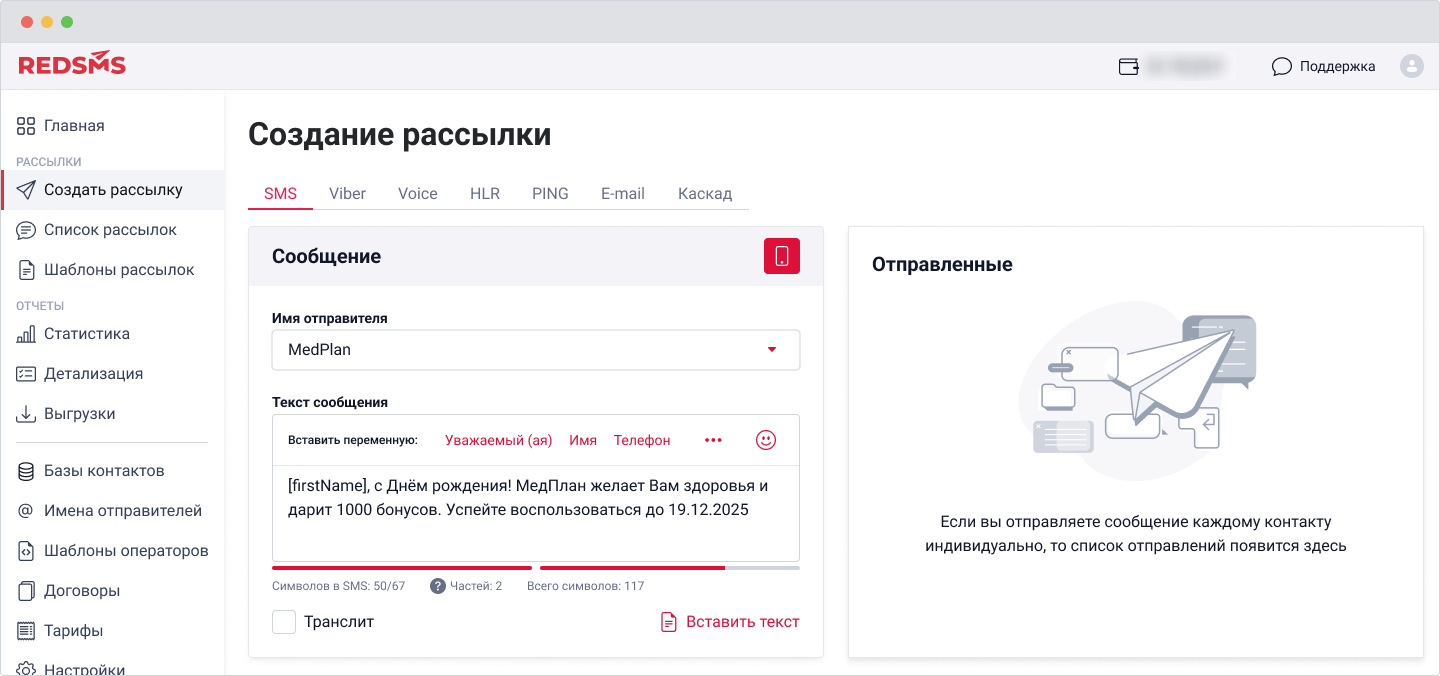Expand the extra variables with the ellipsis
1440x676 pixels.
tap(713, 439)
